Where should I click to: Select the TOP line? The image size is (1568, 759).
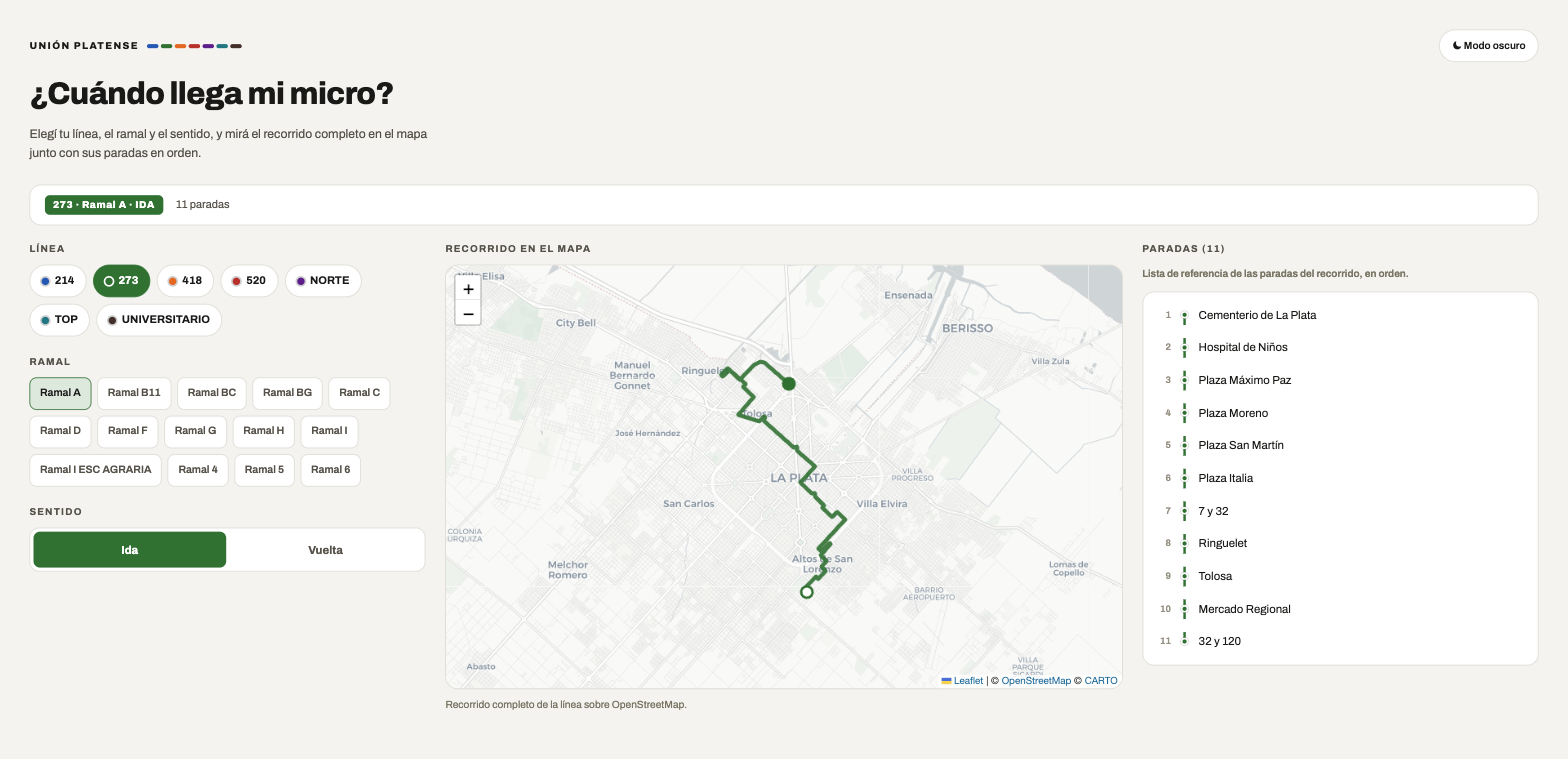coord(60,320)
